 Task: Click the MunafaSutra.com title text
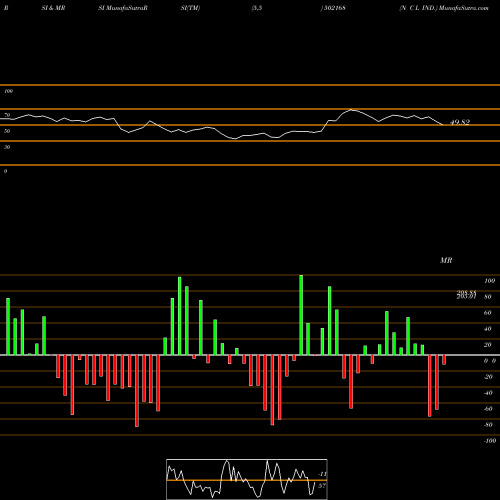[464, 8]
